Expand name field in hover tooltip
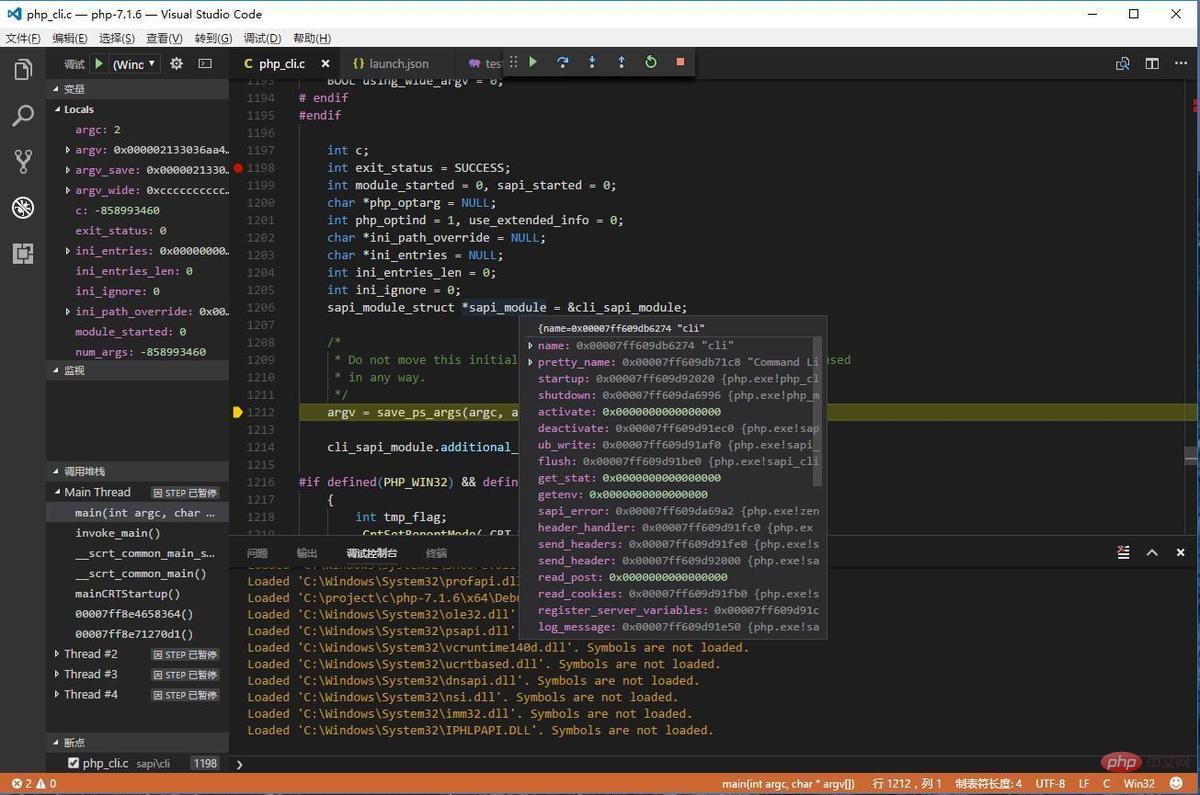 (531, 345)
